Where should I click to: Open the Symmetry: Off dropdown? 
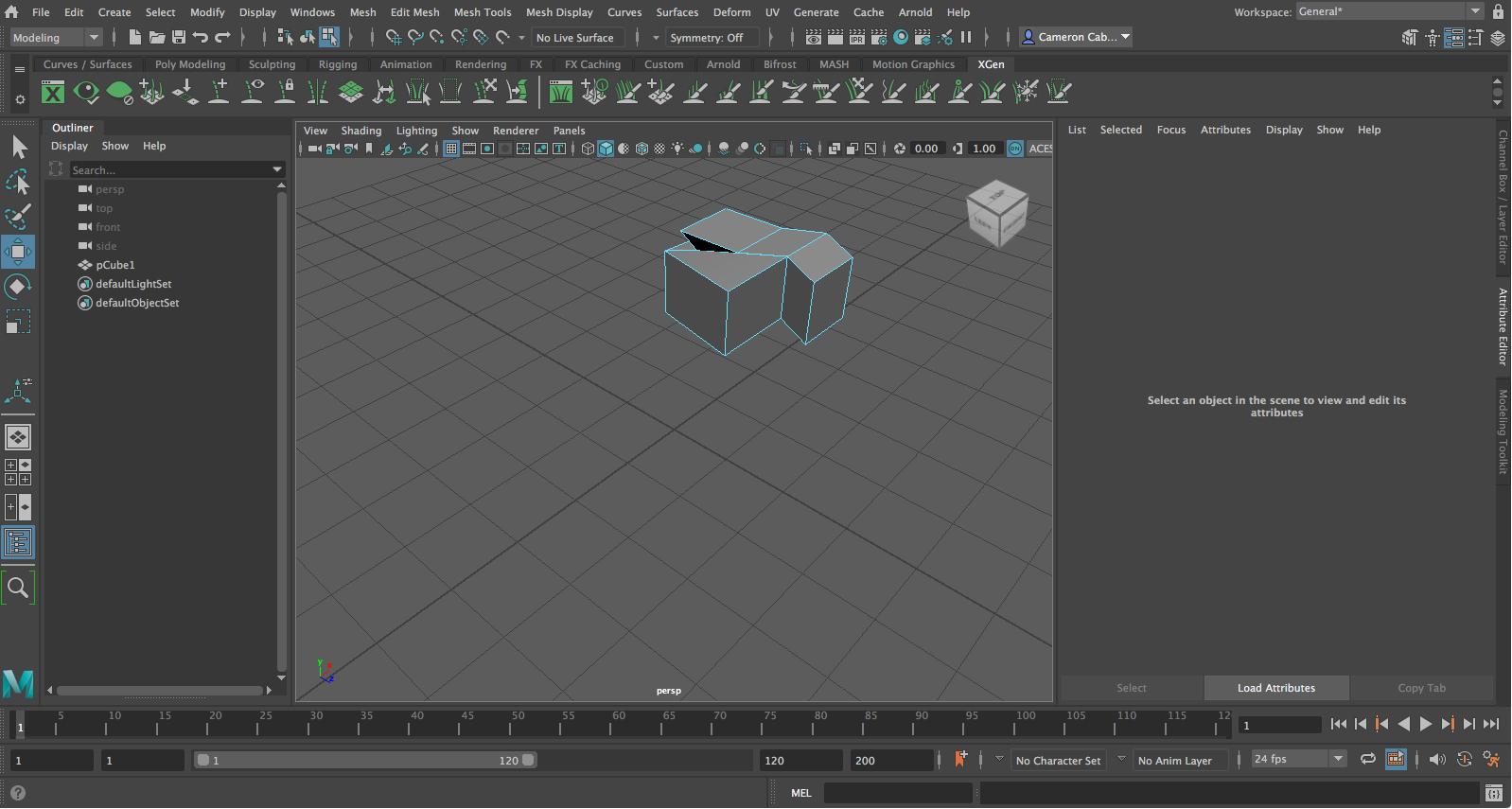point(712,38)
